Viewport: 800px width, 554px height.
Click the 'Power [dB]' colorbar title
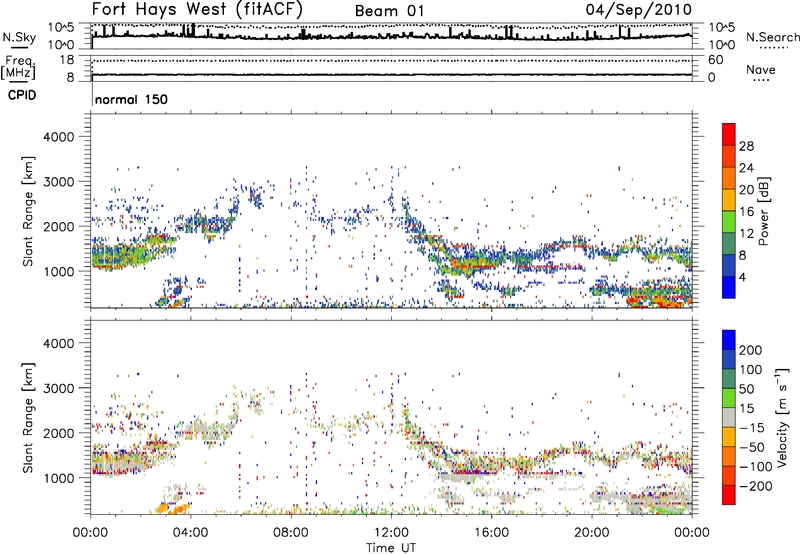pos(763,211)
